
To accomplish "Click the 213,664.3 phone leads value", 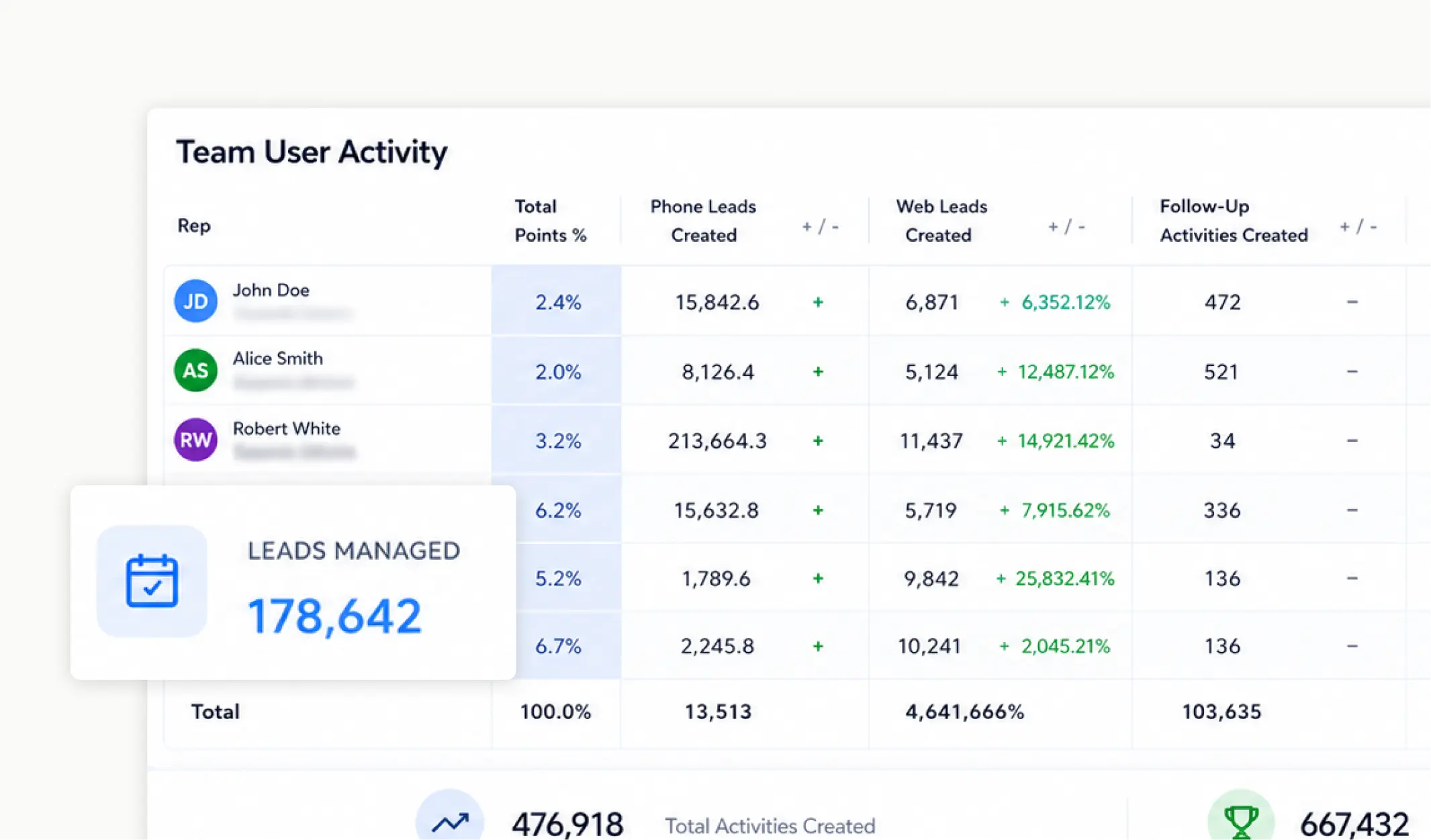I will [717, 440].
